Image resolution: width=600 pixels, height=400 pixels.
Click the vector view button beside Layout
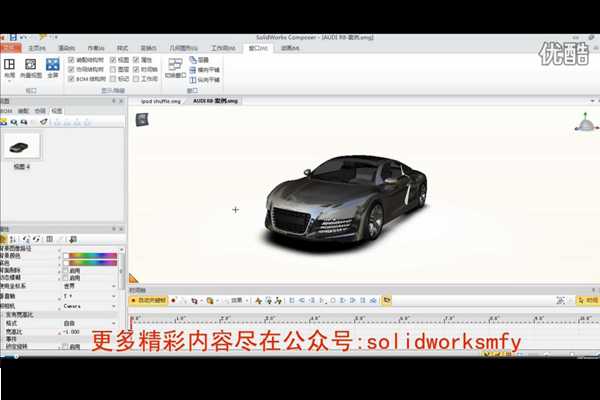[x=31, y=68]
